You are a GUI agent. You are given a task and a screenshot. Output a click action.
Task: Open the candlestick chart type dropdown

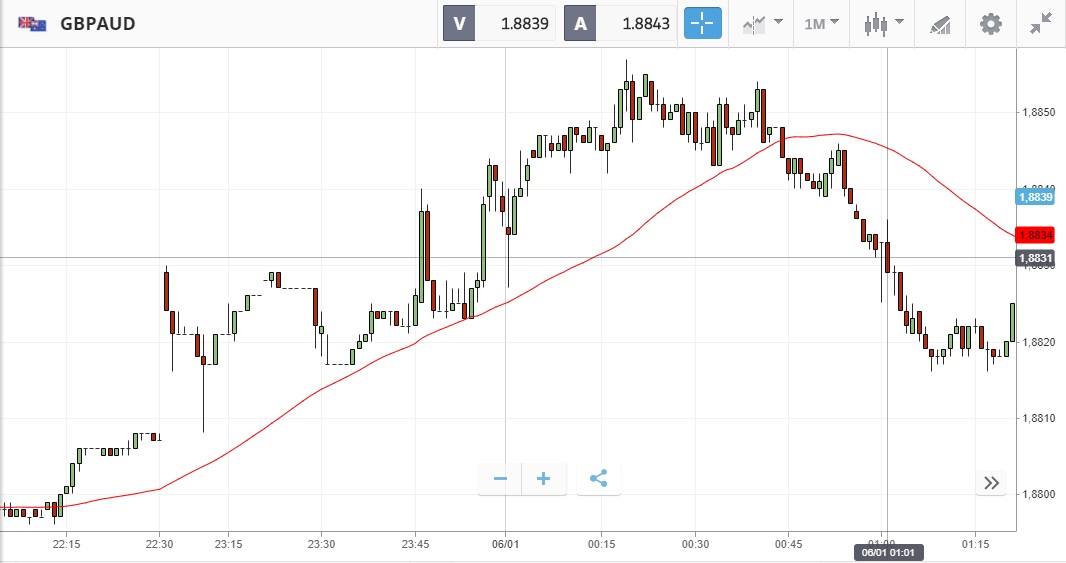[883, 23]
